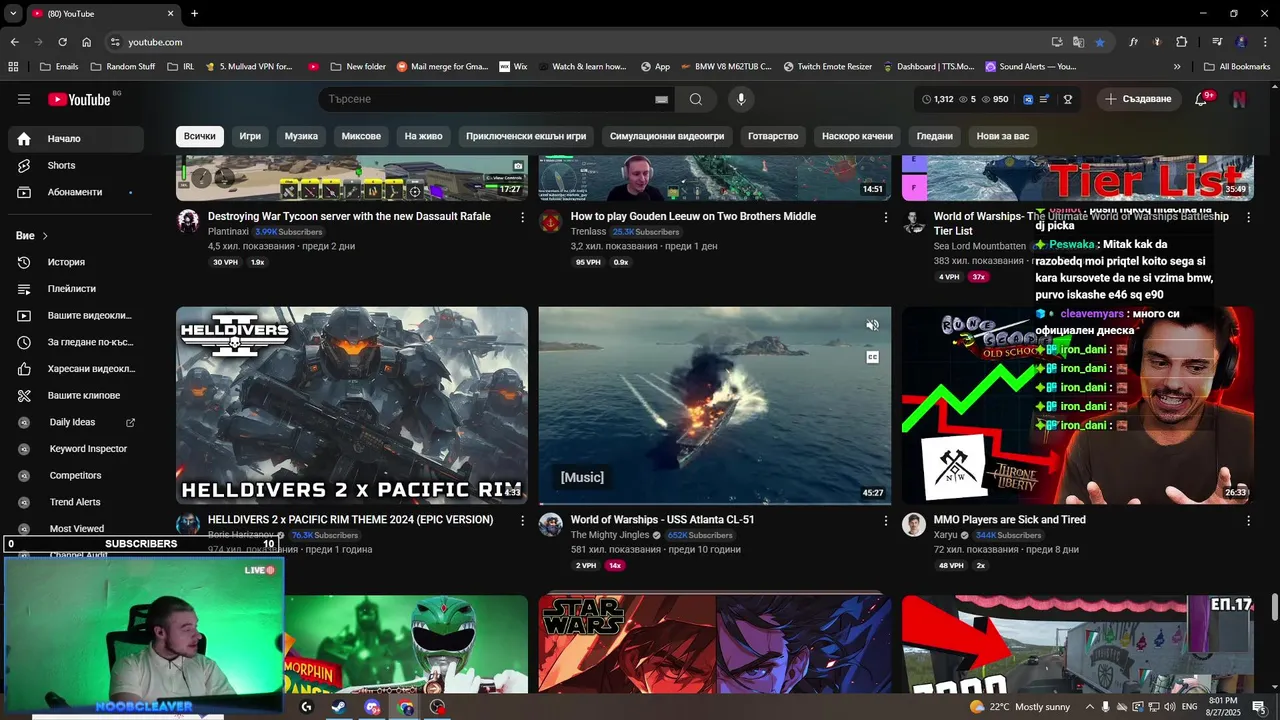The image size is (1280, 720).
Task: Open the HELLDIVERS 2 x PACIFIC RIM thumbnail
Action: (352, 406)
